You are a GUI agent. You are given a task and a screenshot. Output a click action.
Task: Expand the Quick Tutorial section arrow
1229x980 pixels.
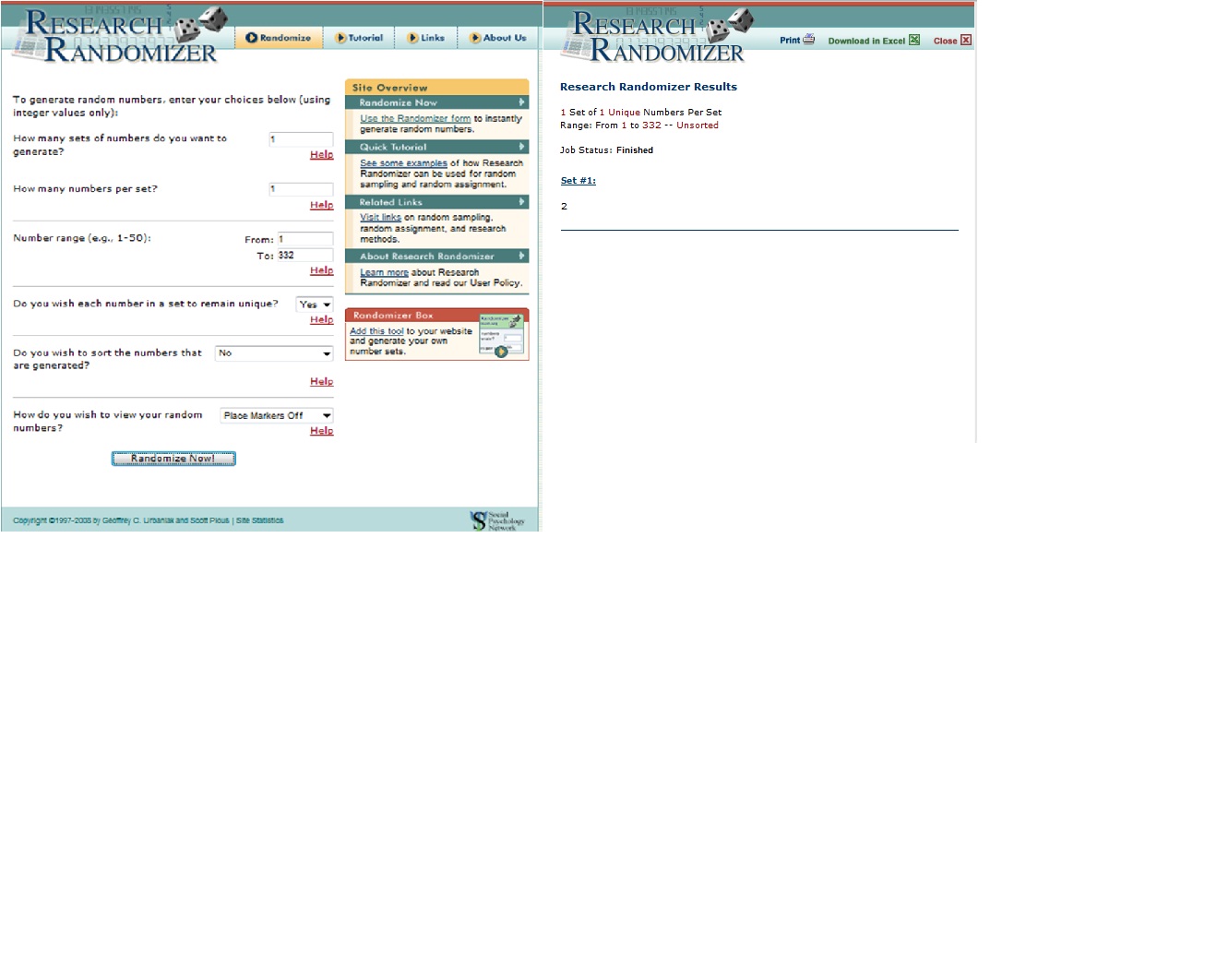click(521, 147)
